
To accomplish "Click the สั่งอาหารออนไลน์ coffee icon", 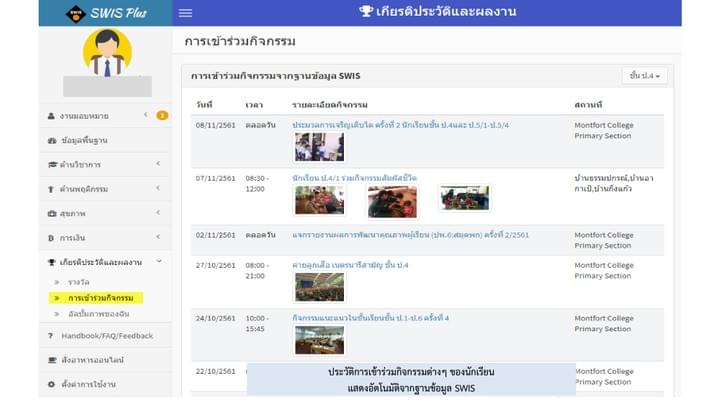I will click(52, 360).
